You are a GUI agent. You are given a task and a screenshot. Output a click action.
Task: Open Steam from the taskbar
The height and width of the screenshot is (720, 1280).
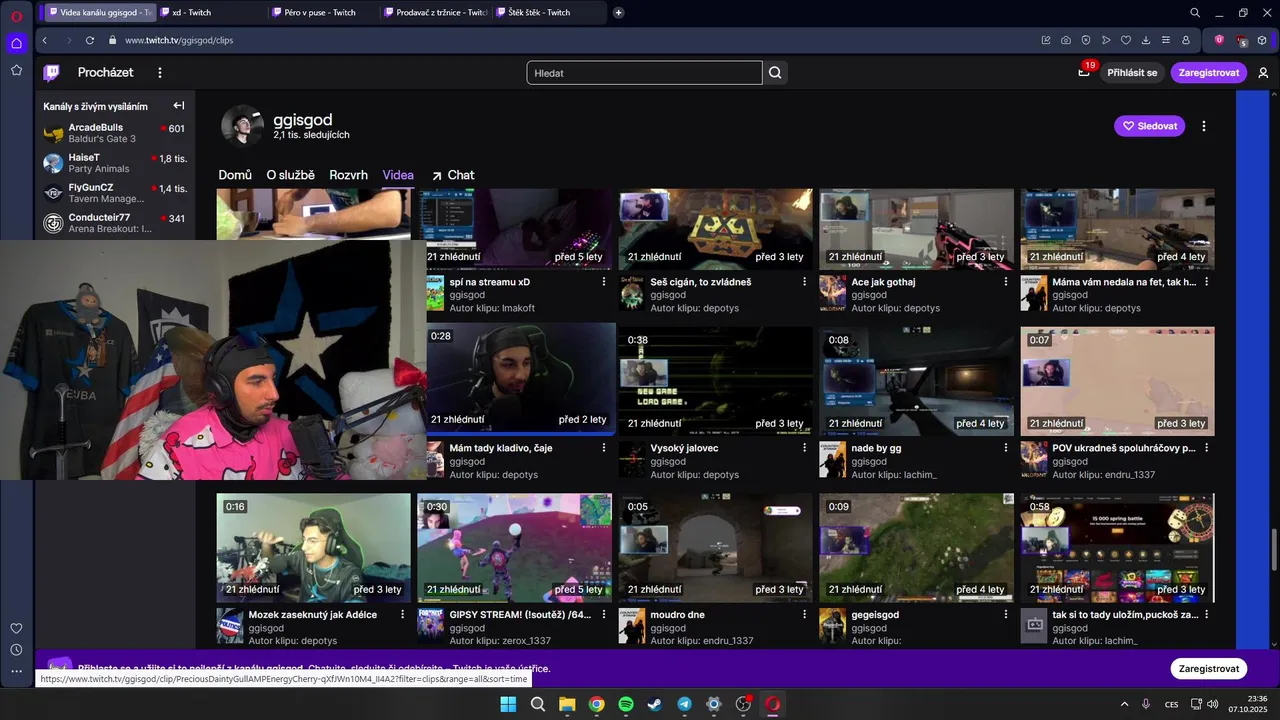coord(654,704)
